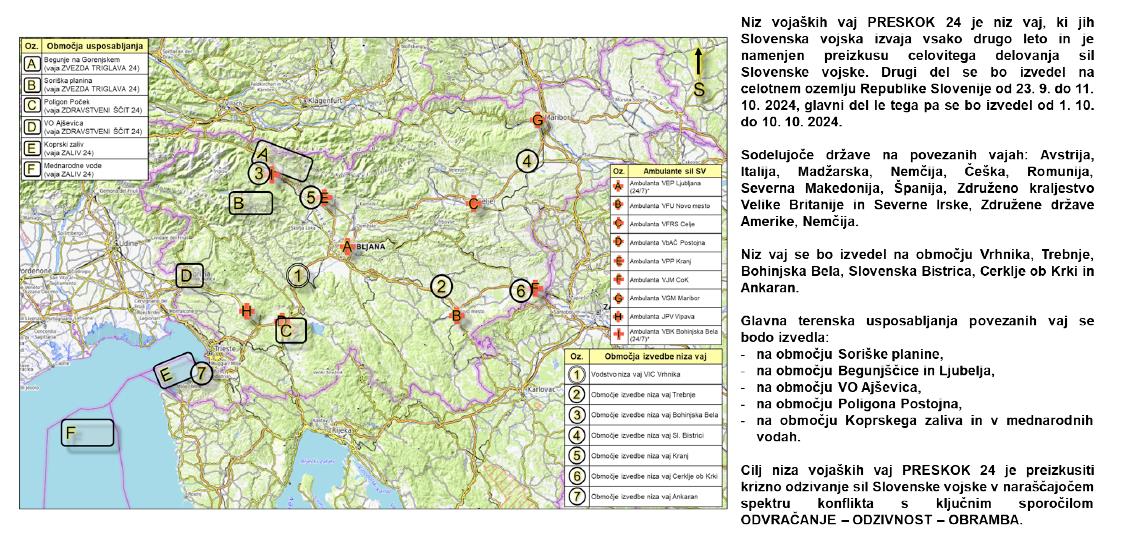
Task: Click legend cross for Ambulanta VBK Bohinjska Bela
Action: point(618,334)
